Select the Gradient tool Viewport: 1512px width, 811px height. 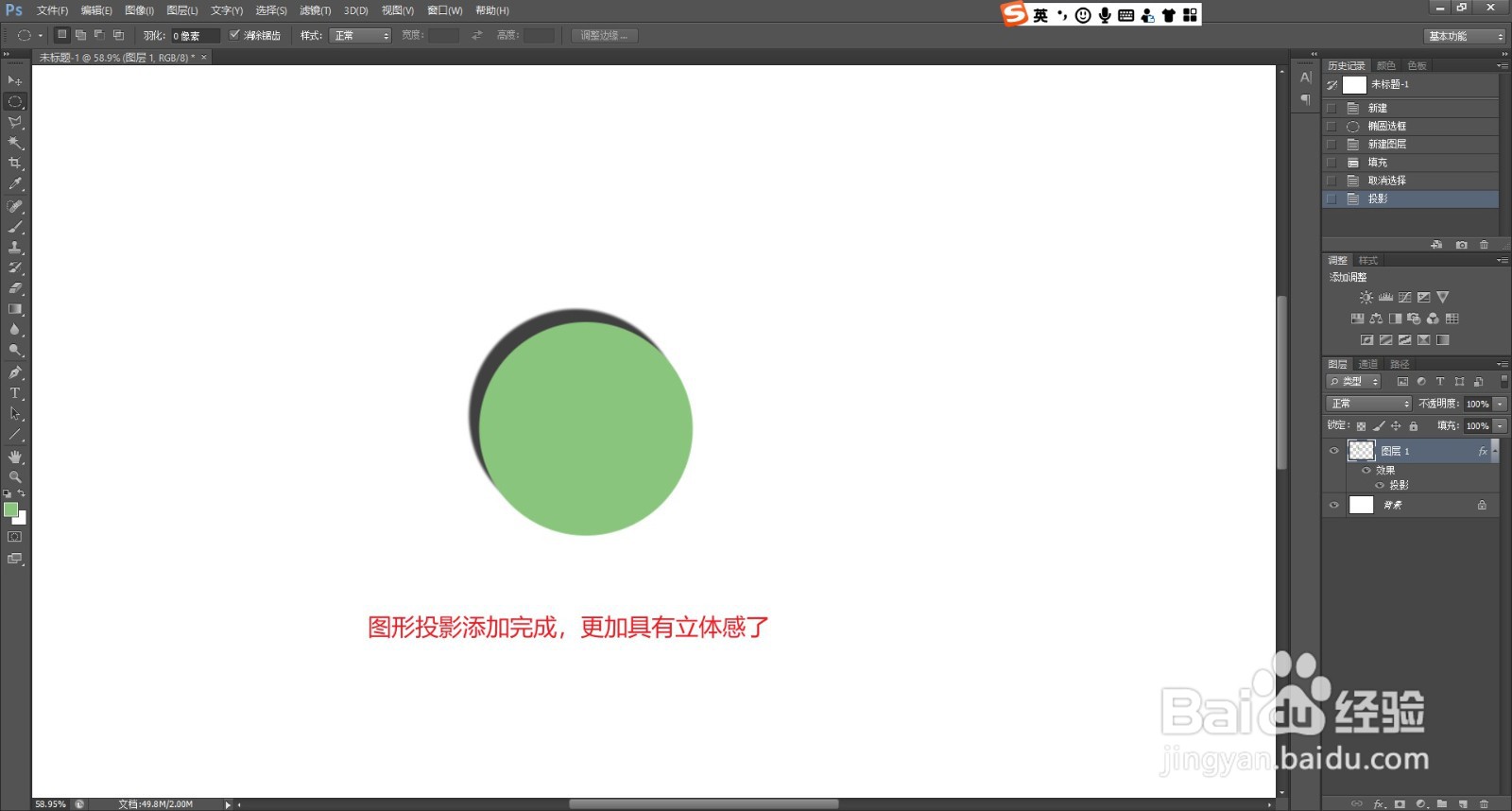click(x=15, y=309)
